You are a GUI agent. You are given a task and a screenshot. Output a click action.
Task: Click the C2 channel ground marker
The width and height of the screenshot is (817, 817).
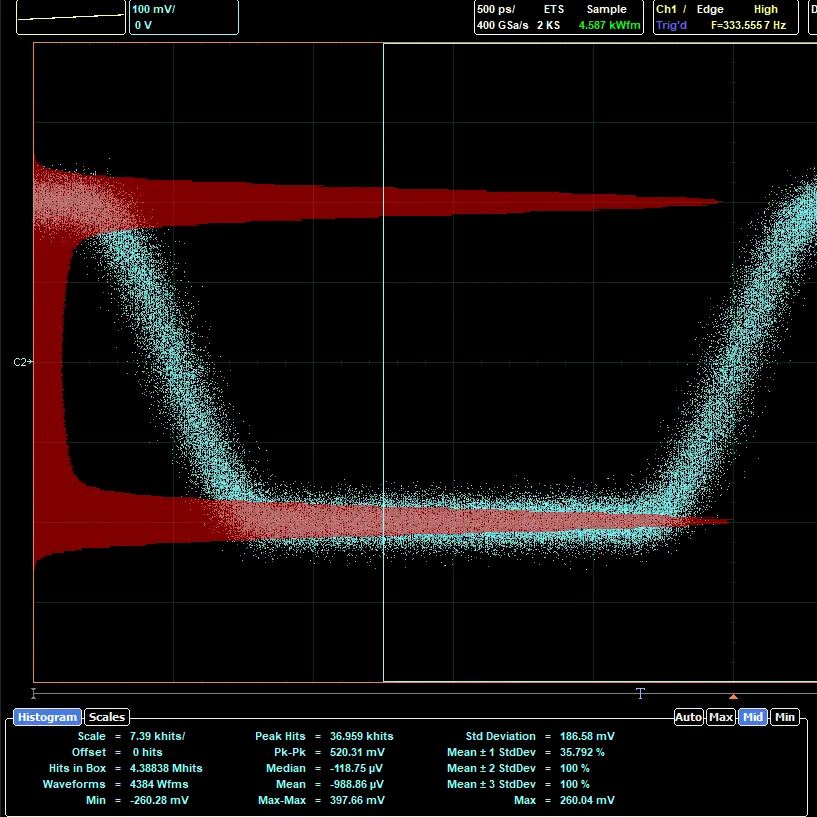23,362
